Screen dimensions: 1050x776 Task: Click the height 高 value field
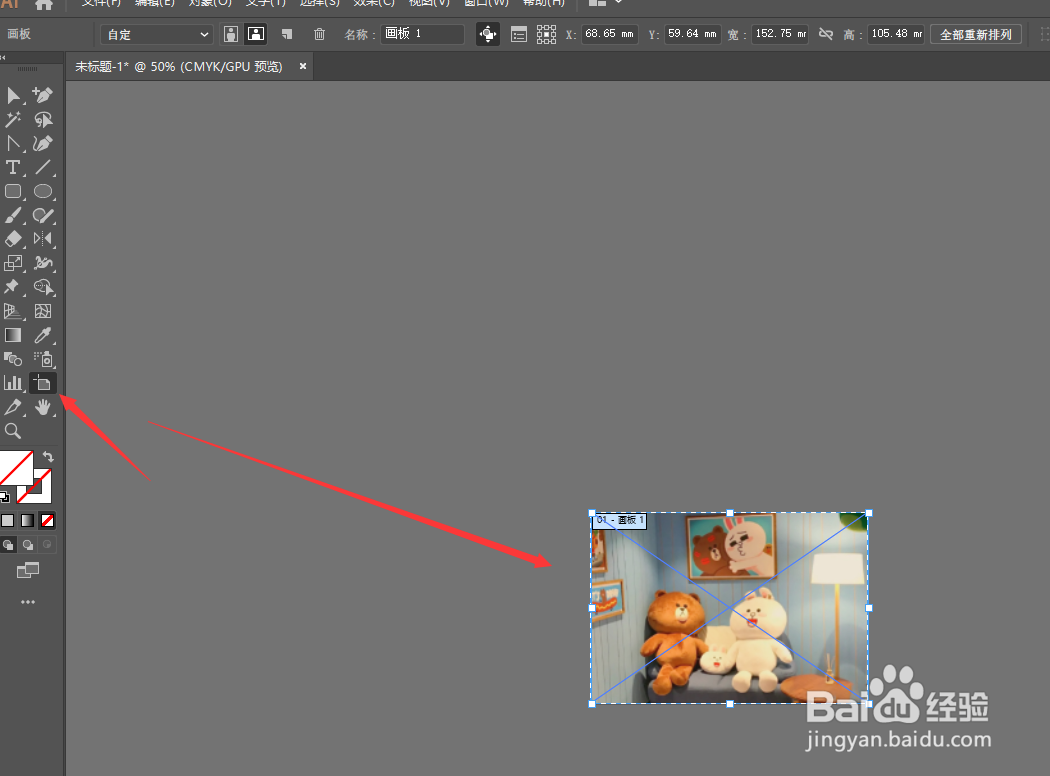click(x=896, y=33)
